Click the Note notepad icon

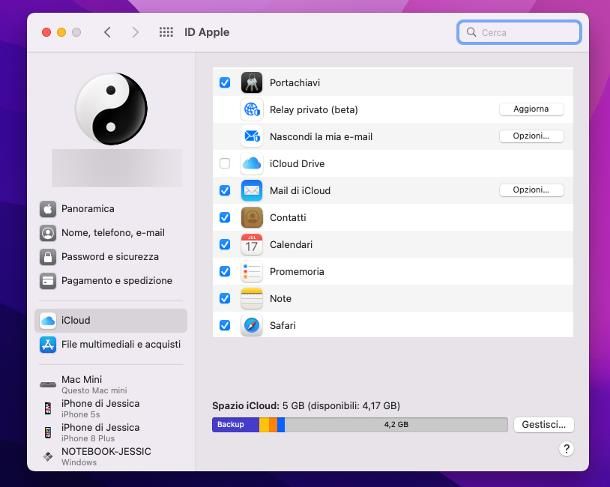tap(251, 298)
